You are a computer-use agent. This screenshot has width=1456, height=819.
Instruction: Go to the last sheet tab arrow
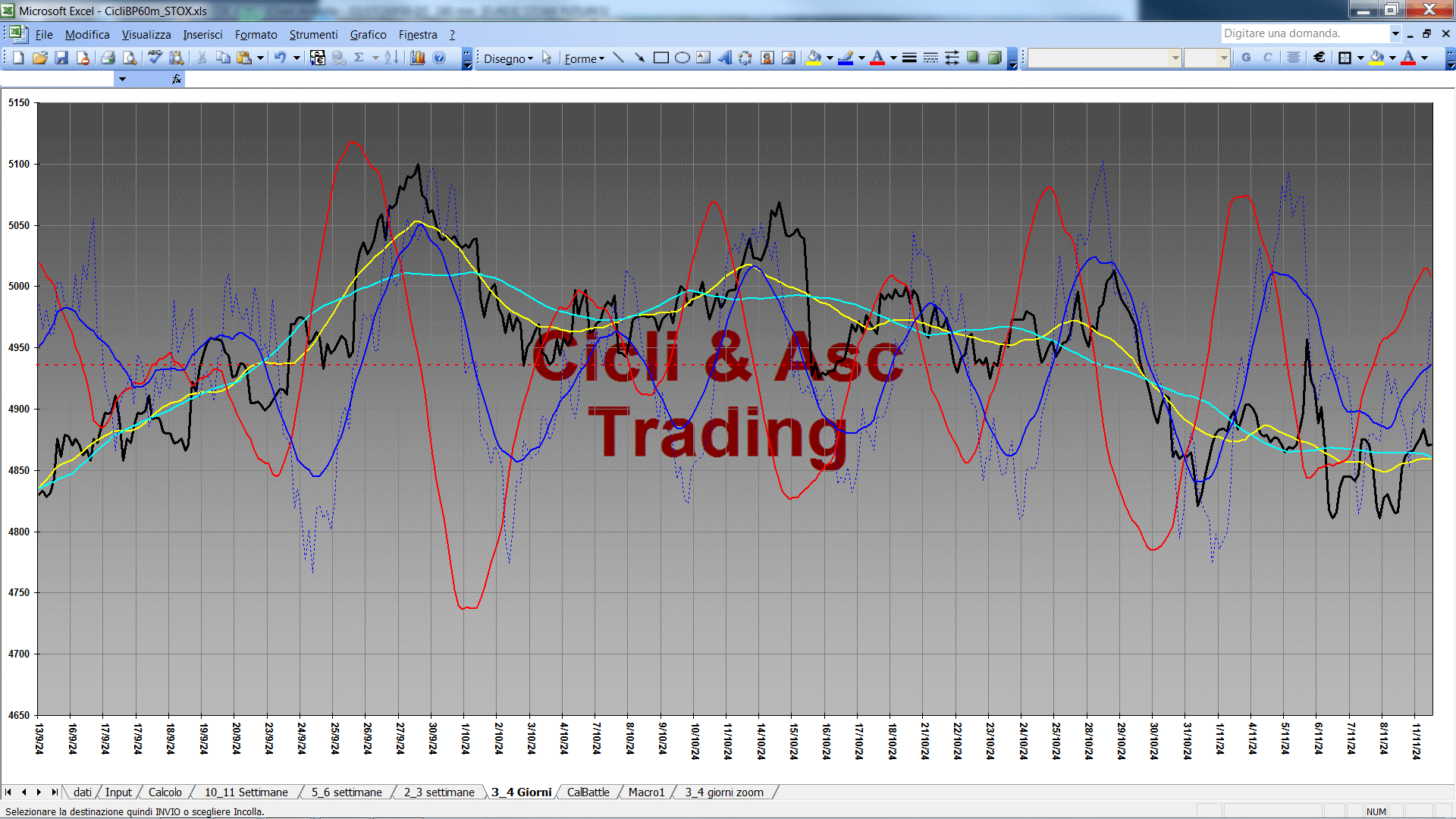pos(55,792)
